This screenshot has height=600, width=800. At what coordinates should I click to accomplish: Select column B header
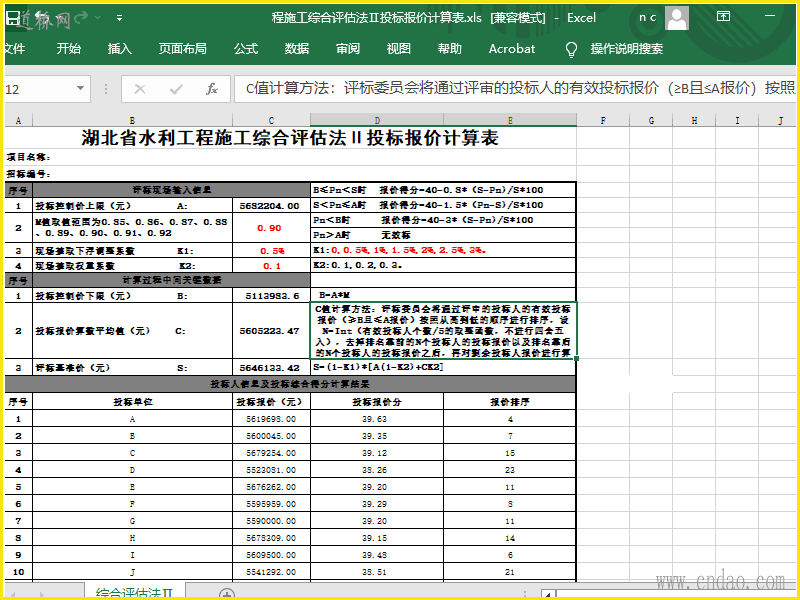(x=133, y=120)
